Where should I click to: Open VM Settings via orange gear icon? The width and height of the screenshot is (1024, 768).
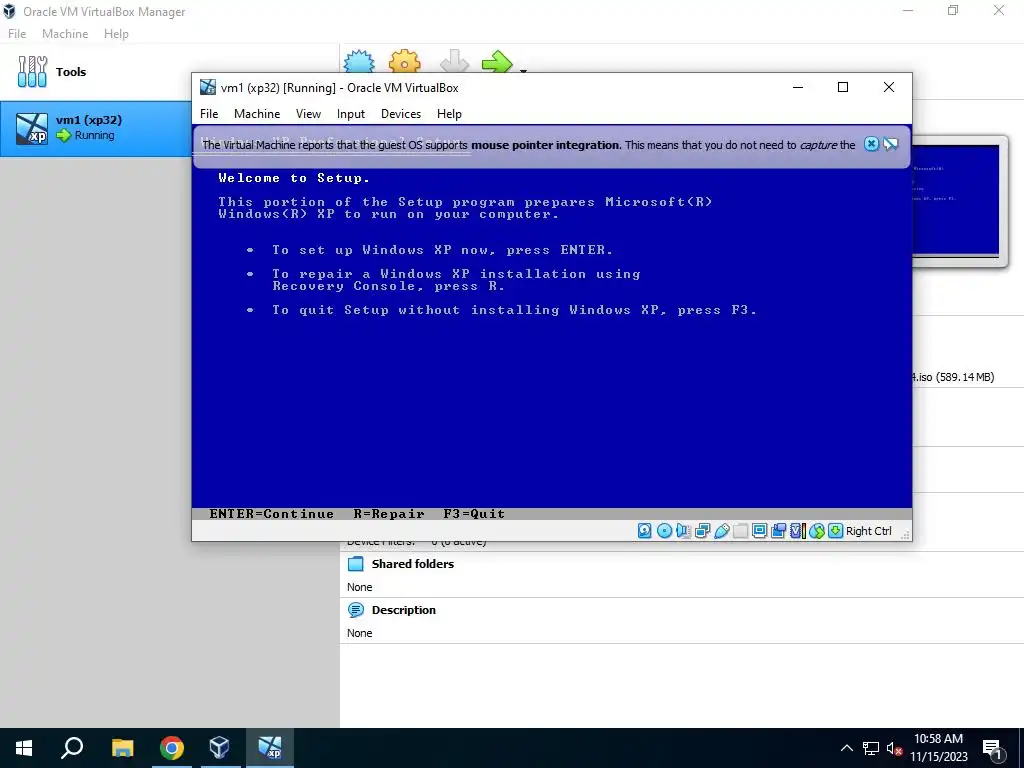(405, 61)
